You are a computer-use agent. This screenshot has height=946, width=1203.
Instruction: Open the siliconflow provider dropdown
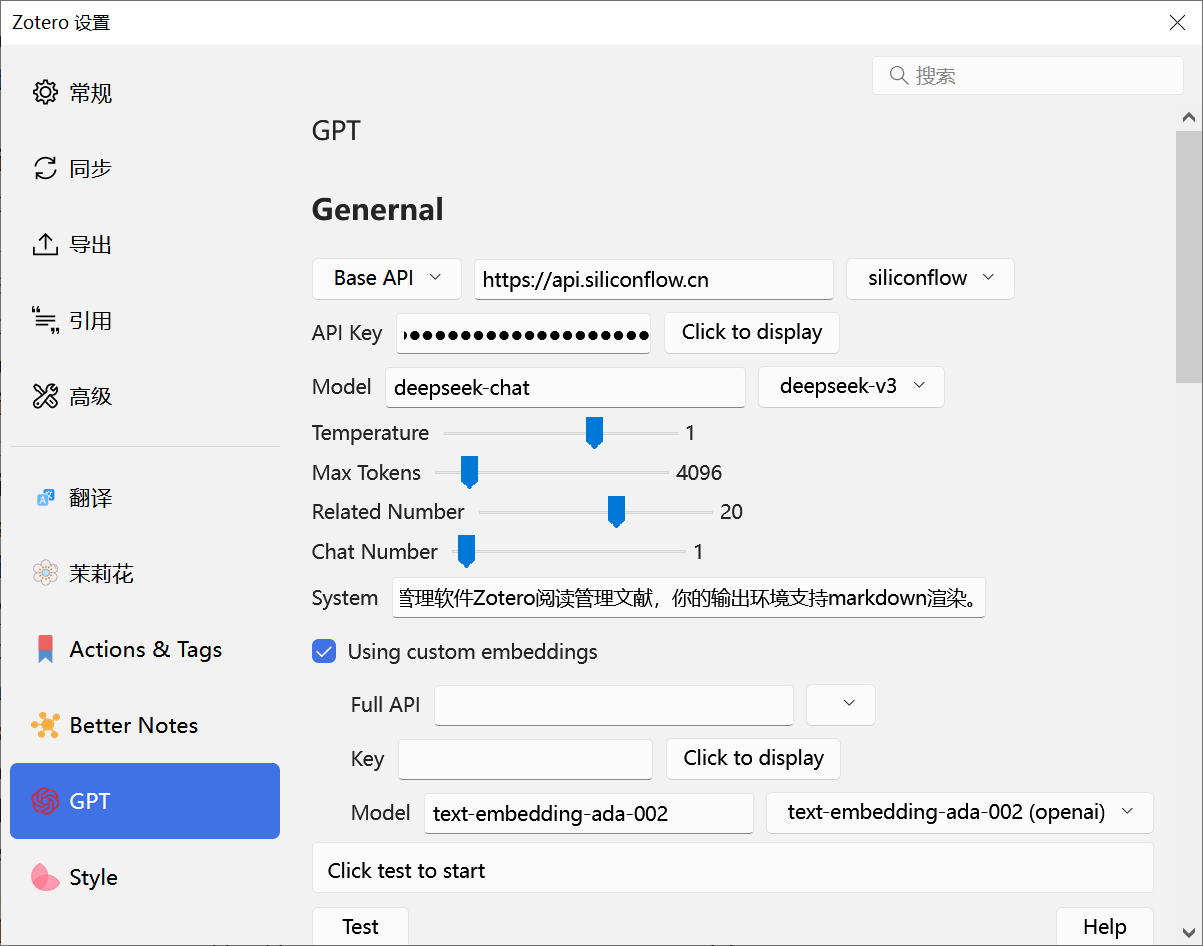click(x=930, y=278)
